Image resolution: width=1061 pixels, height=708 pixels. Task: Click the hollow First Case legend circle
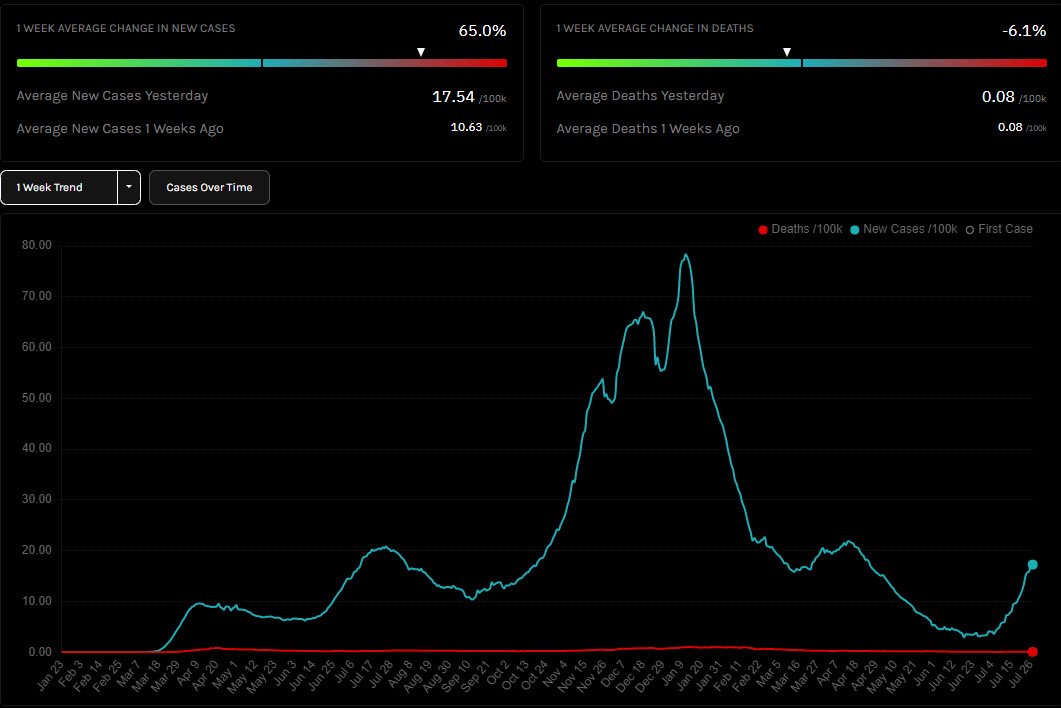(969, 230)
